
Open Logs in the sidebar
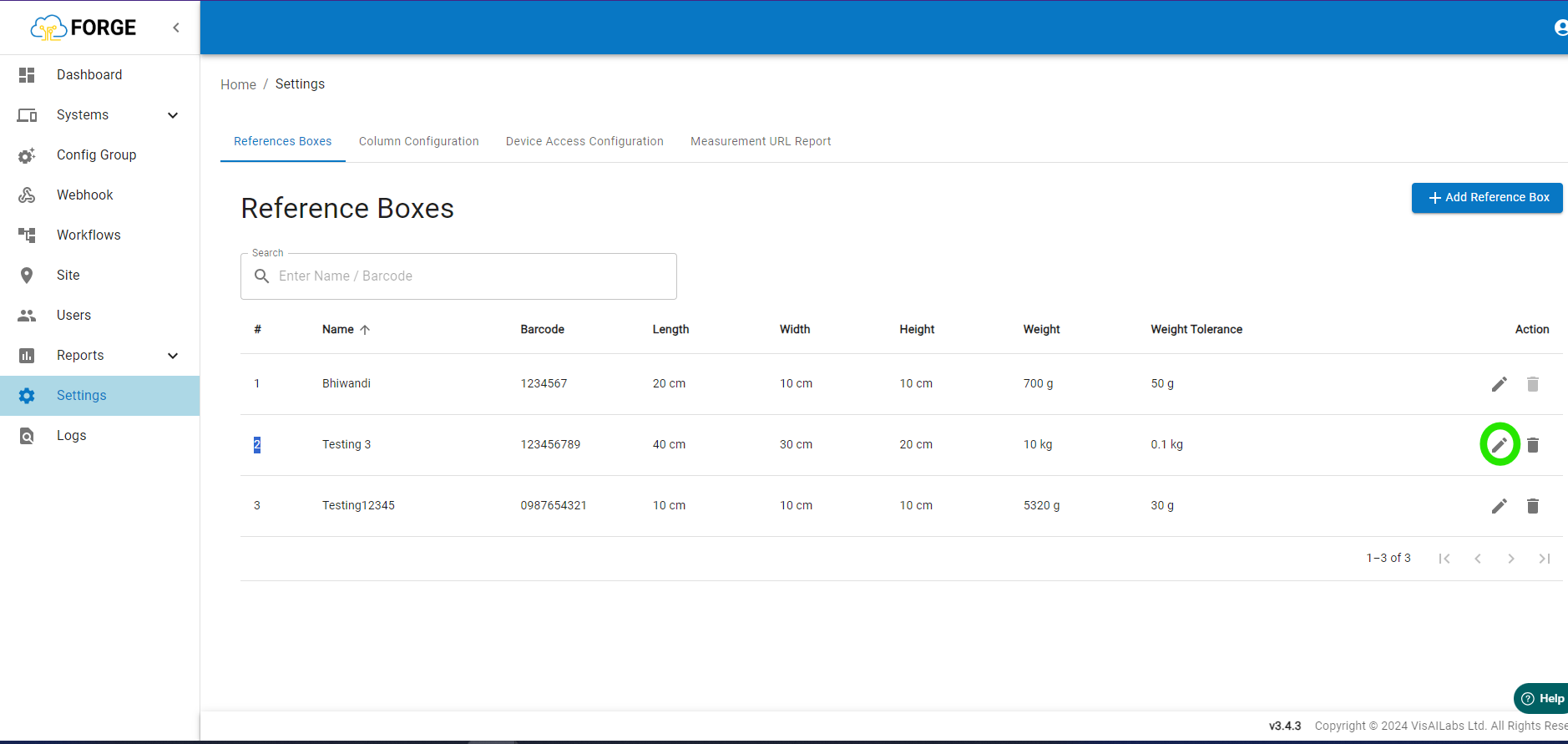[x=99, y=436]
